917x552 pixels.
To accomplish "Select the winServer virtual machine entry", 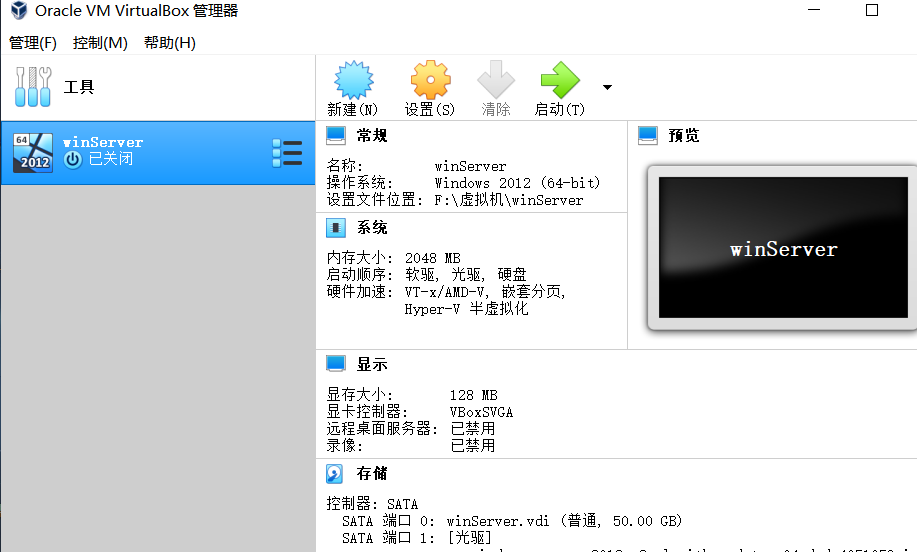I will 158,153.
